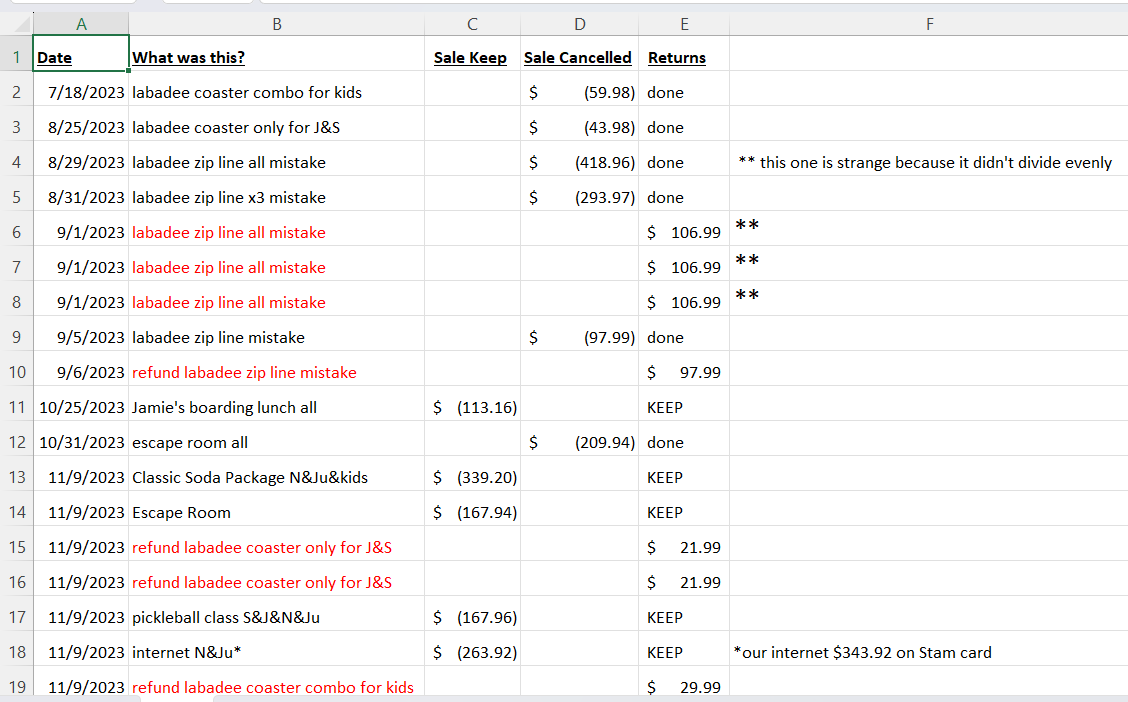Select column header F
This screenshot has width=1128, height=702.
click(x=929, y=20)
